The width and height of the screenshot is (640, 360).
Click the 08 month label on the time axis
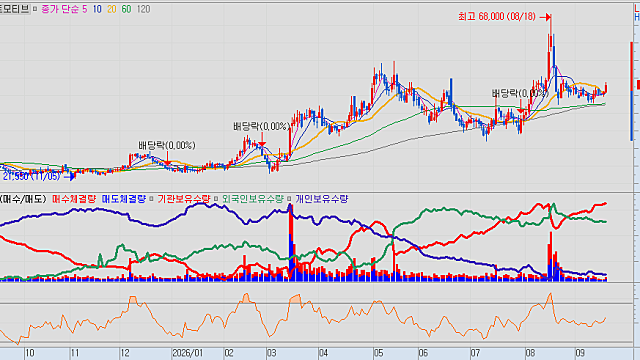530,353
